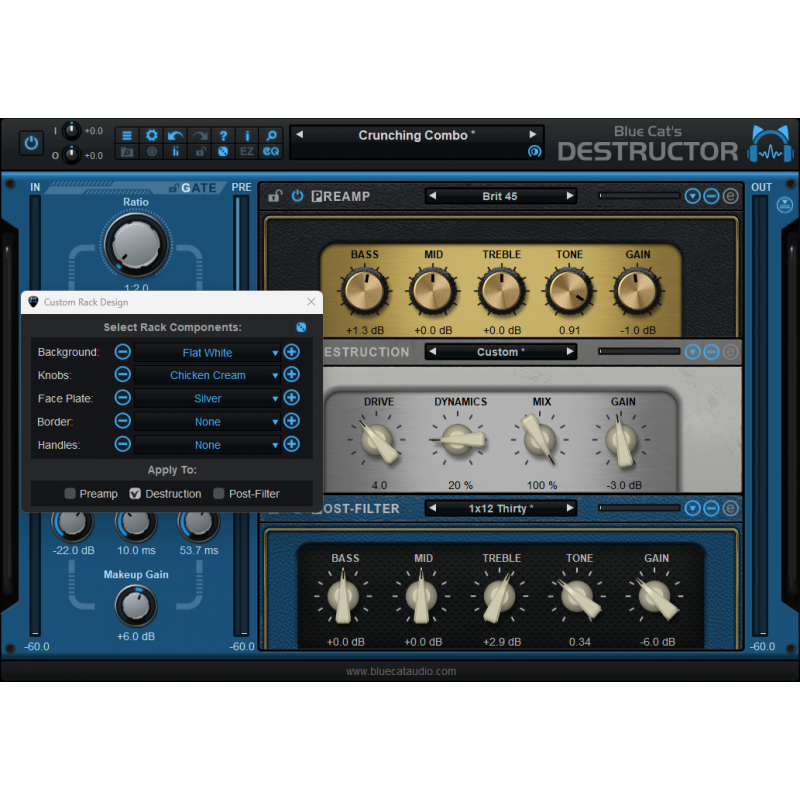Open the eQ curve display icon
The width and height of the screenshot is (800, 800).
point(270,152)
